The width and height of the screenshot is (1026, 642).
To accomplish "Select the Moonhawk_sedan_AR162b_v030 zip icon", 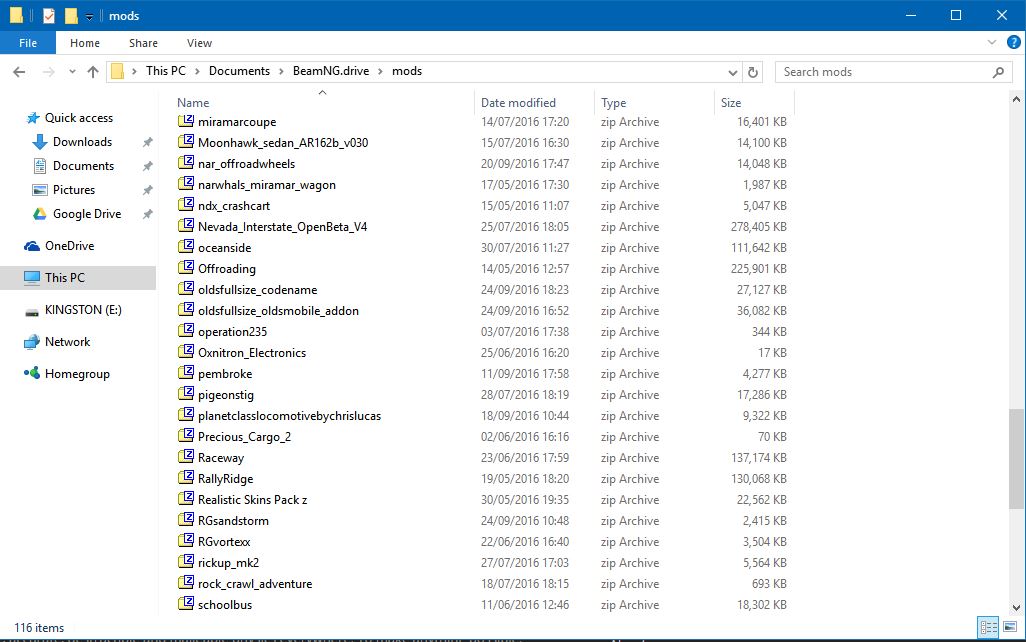I will pos(186,141).
